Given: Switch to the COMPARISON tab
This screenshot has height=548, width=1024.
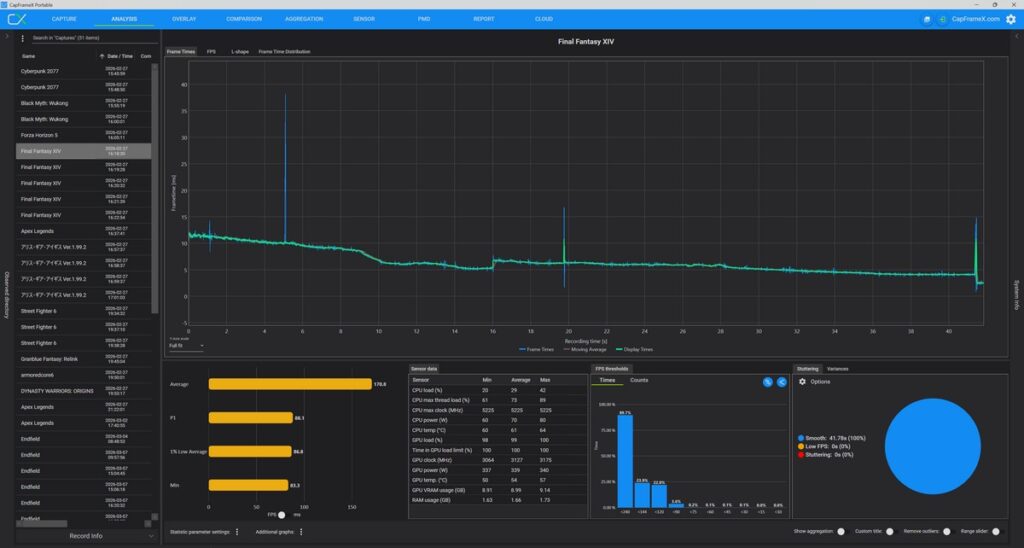Looking at the screenshot, I should point(244,19).
